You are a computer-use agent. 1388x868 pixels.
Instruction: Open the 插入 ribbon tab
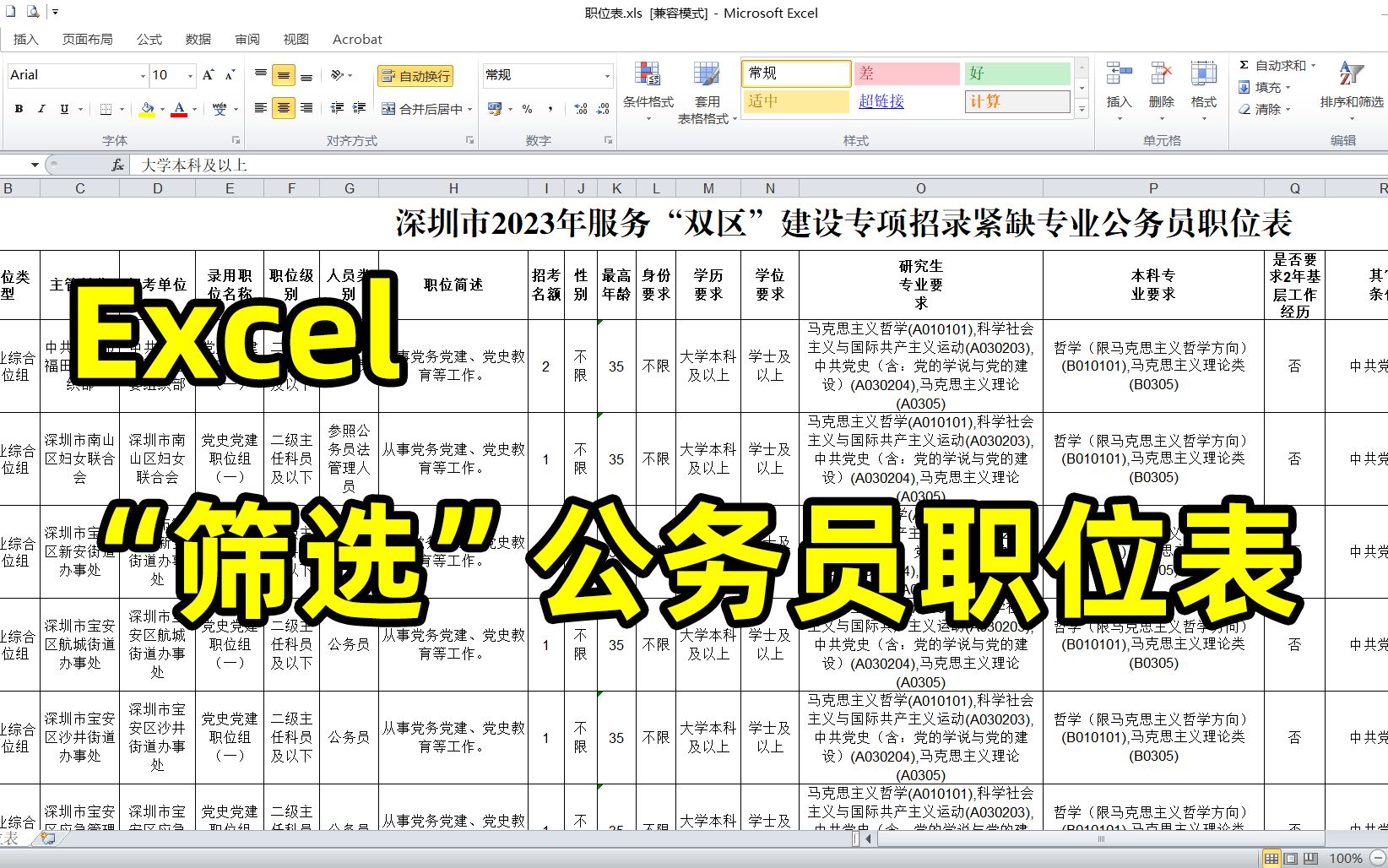pos(25,39)
